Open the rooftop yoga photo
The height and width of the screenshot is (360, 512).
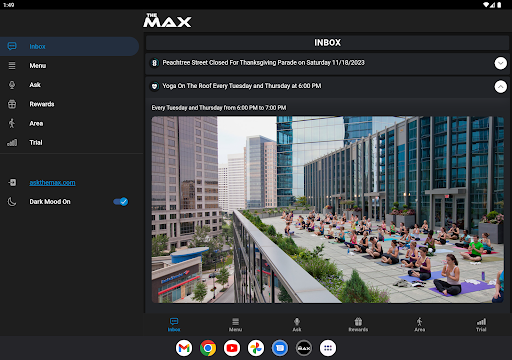click(x=328, y=209)
